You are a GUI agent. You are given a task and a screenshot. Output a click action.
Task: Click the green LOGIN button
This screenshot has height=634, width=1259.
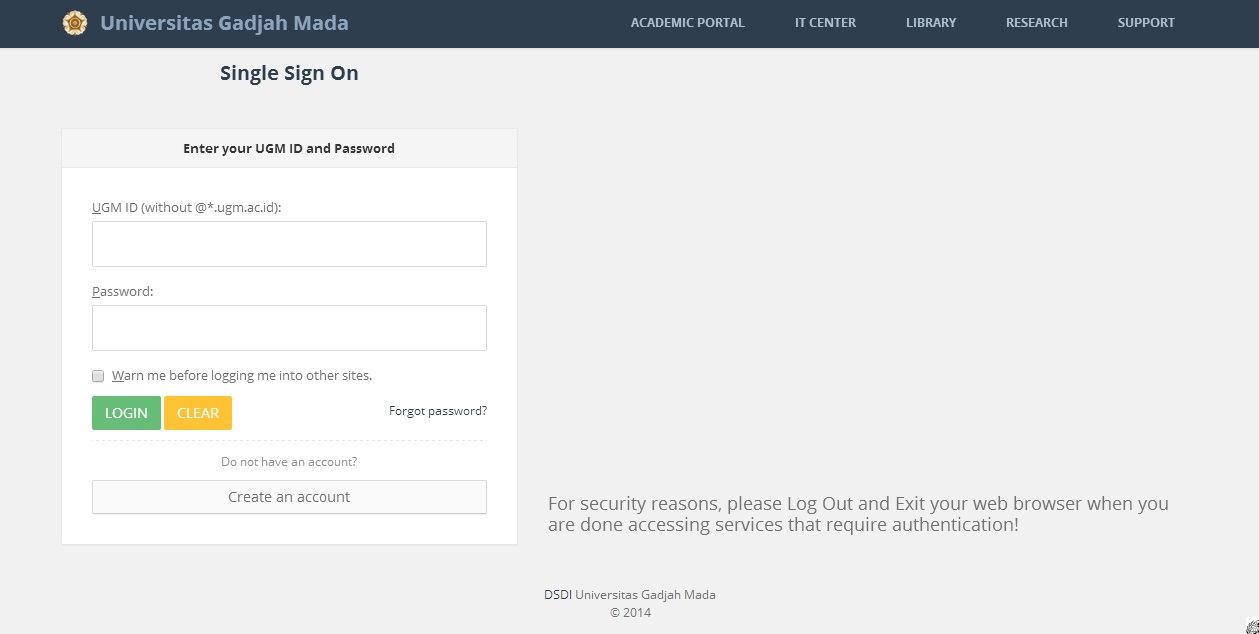(126, 413)
